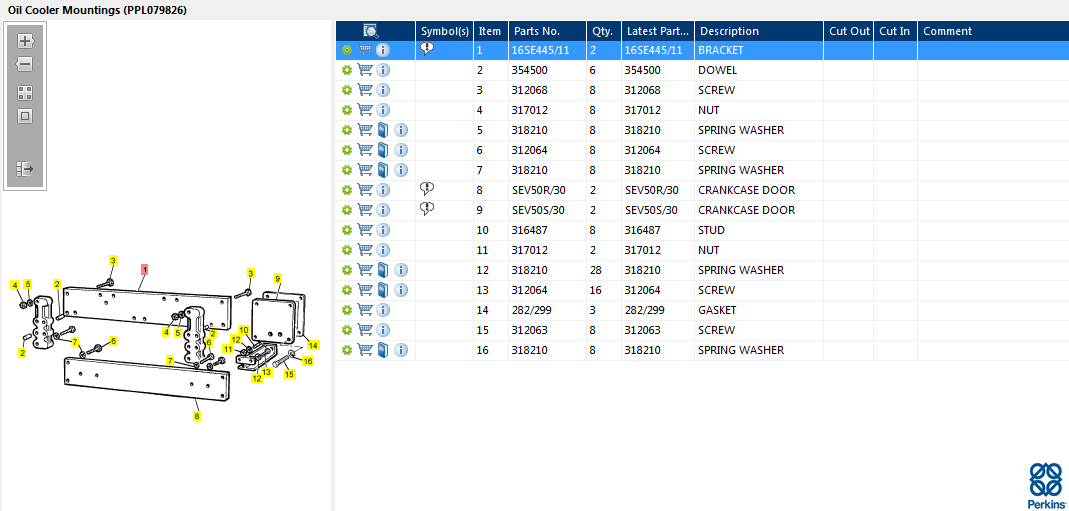1069x511 pixels.
Task: Open the book icon for item 5 SPRING WASHER
Action: pyautogui.click(x=382, y=130)
